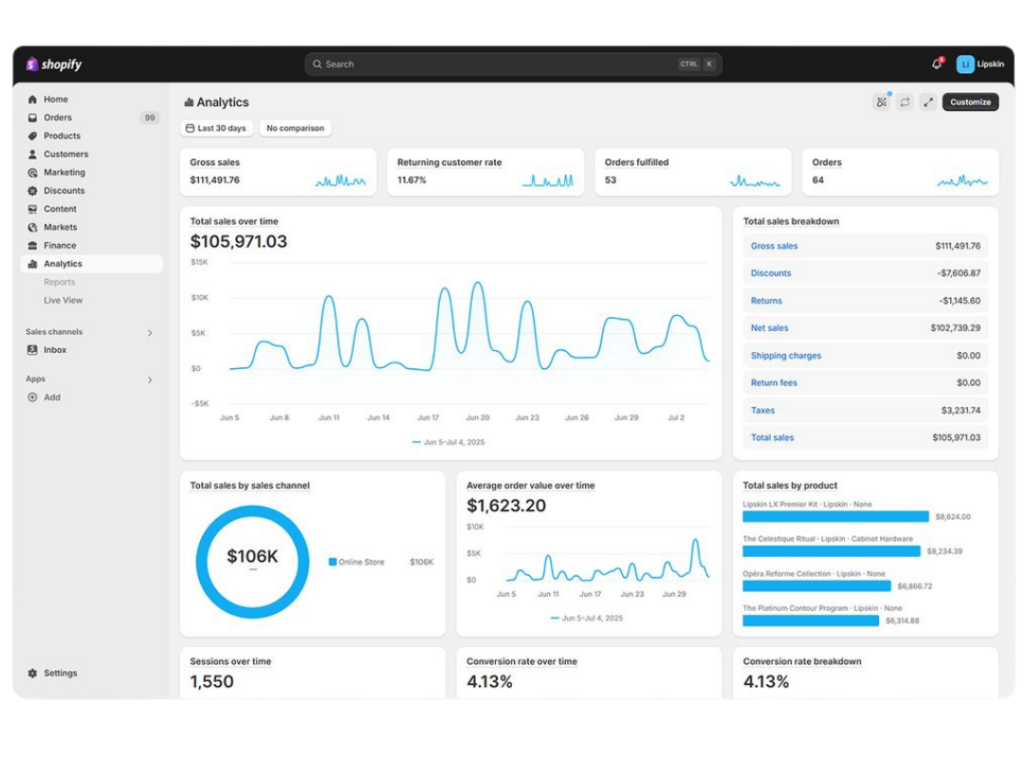
Task: Open the No comparison dropdown
Action: pos(295,128)
